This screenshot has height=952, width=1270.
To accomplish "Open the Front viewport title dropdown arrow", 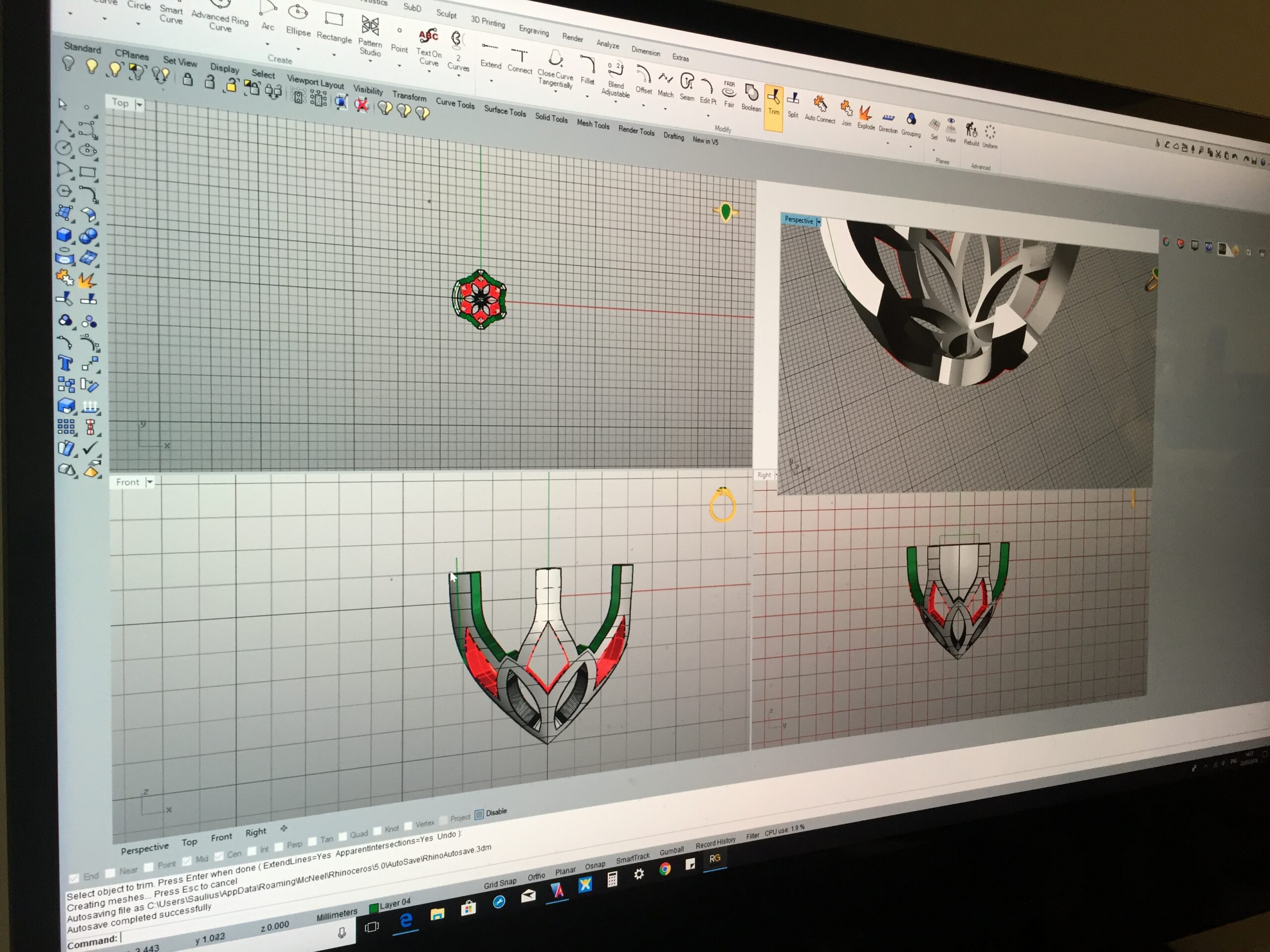I will point(150,482).
